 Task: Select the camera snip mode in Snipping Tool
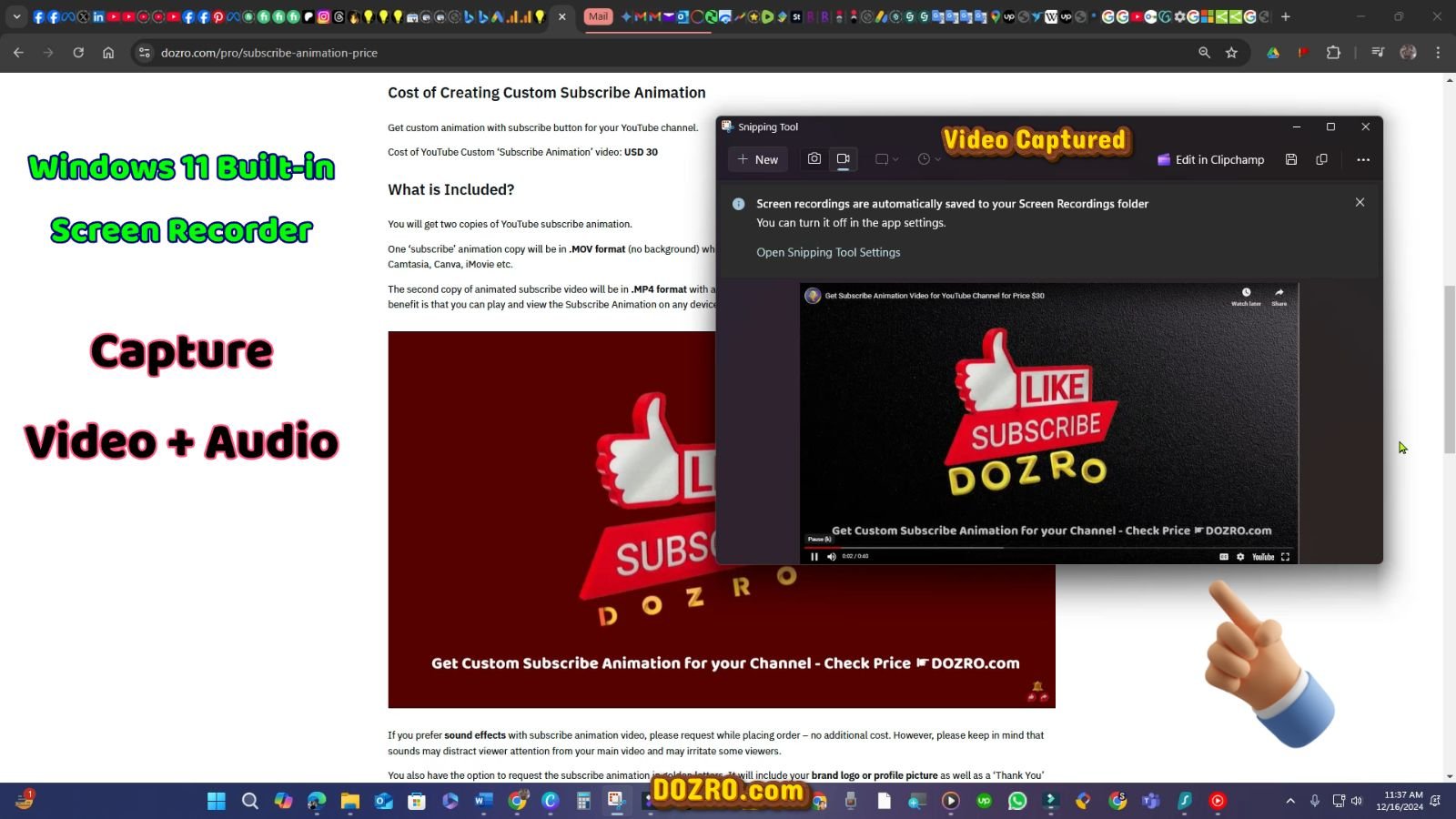pyautogui.click(x=814, y=159)
